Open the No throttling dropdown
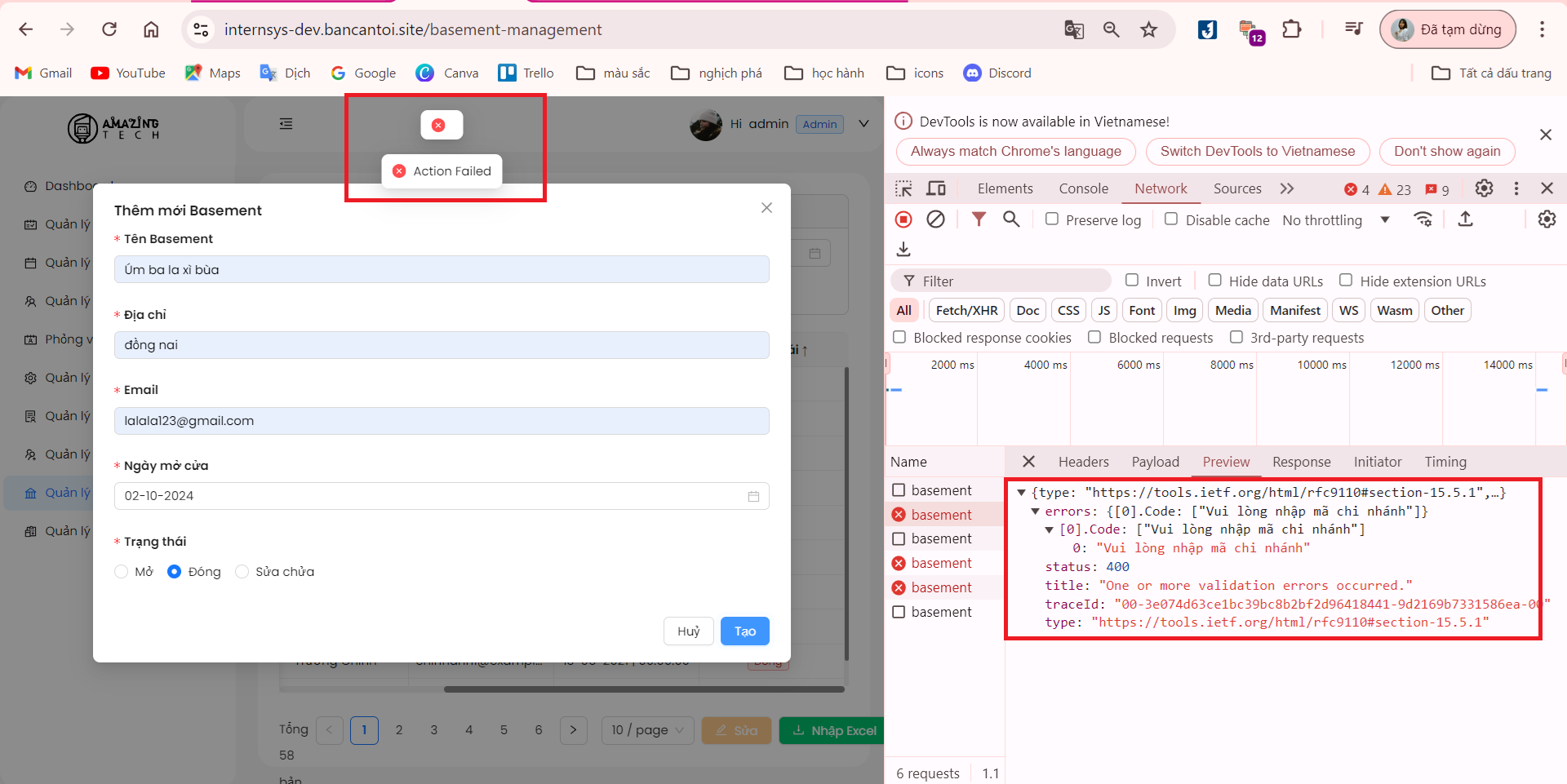 coord(1336,220)
